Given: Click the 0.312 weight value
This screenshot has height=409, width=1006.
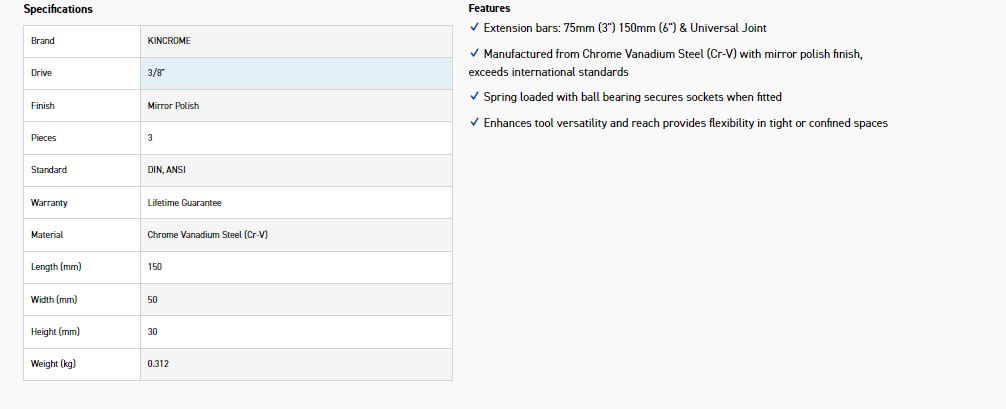Looking at the screenshot, I should (158, 364).
